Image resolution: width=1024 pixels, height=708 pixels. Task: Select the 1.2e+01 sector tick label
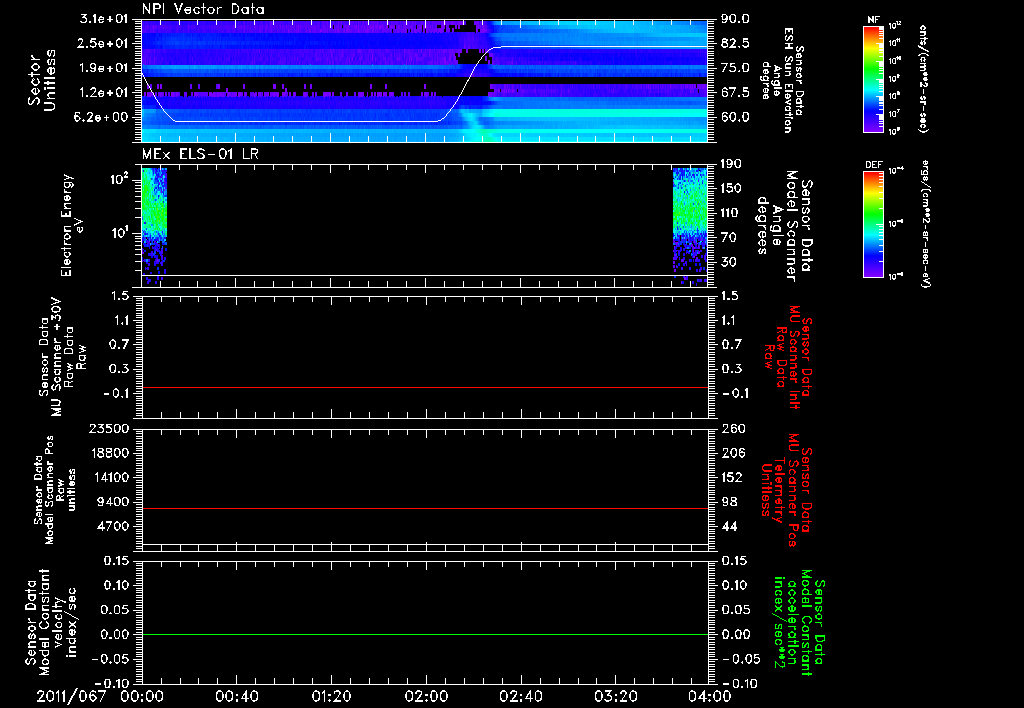[x=103, y=93]
